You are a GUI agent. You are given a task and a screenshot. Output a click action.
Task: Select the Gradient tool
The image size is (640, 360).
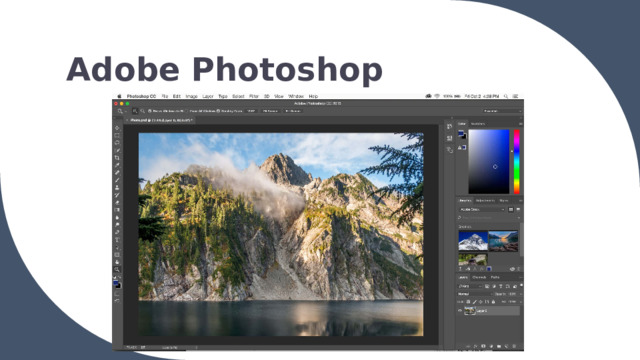[x=117, y=210]
